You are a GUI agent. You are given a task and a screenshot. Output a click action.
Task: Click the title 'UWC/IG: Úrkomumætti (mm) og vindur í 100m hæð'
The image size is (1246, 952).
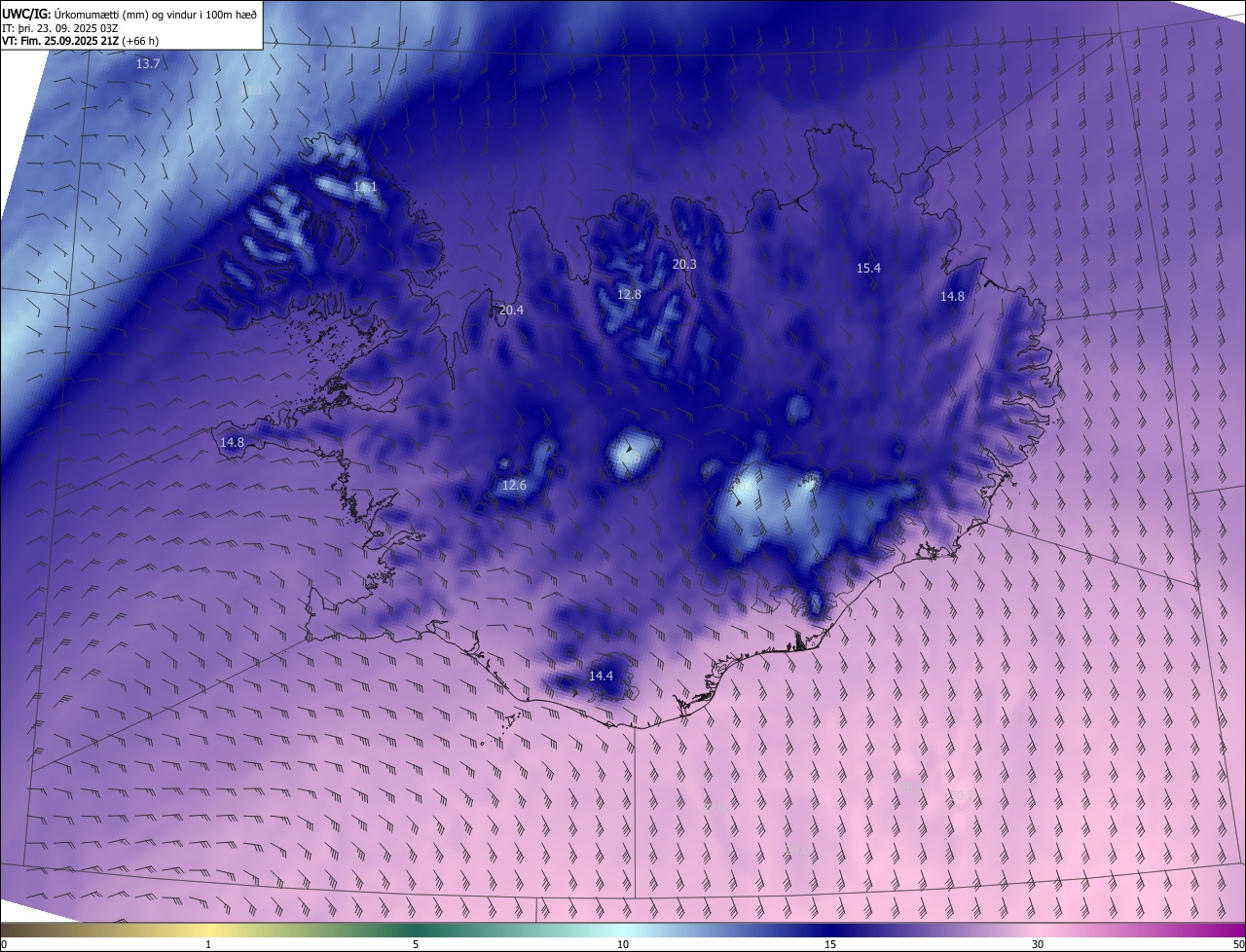tap(129, 13)
